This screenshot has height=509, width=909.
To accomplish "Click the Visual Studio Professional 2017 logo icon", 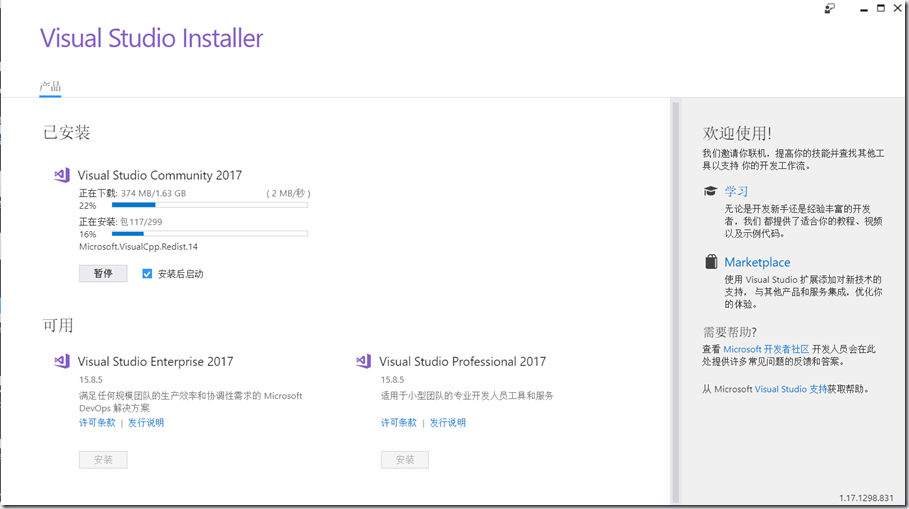I will click(x=363, y=361).
